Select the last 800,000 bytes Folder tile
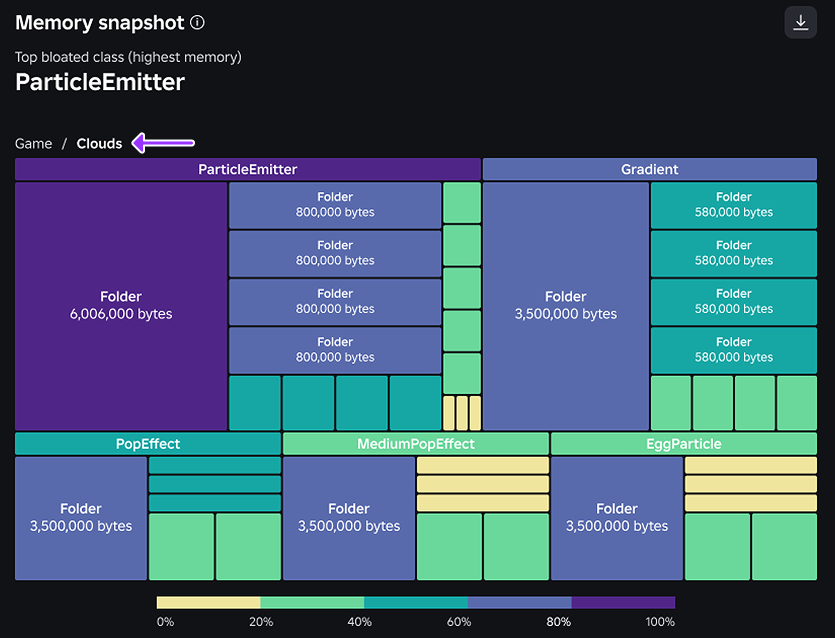This screenshot has width=835, height=638. point(335,350)
